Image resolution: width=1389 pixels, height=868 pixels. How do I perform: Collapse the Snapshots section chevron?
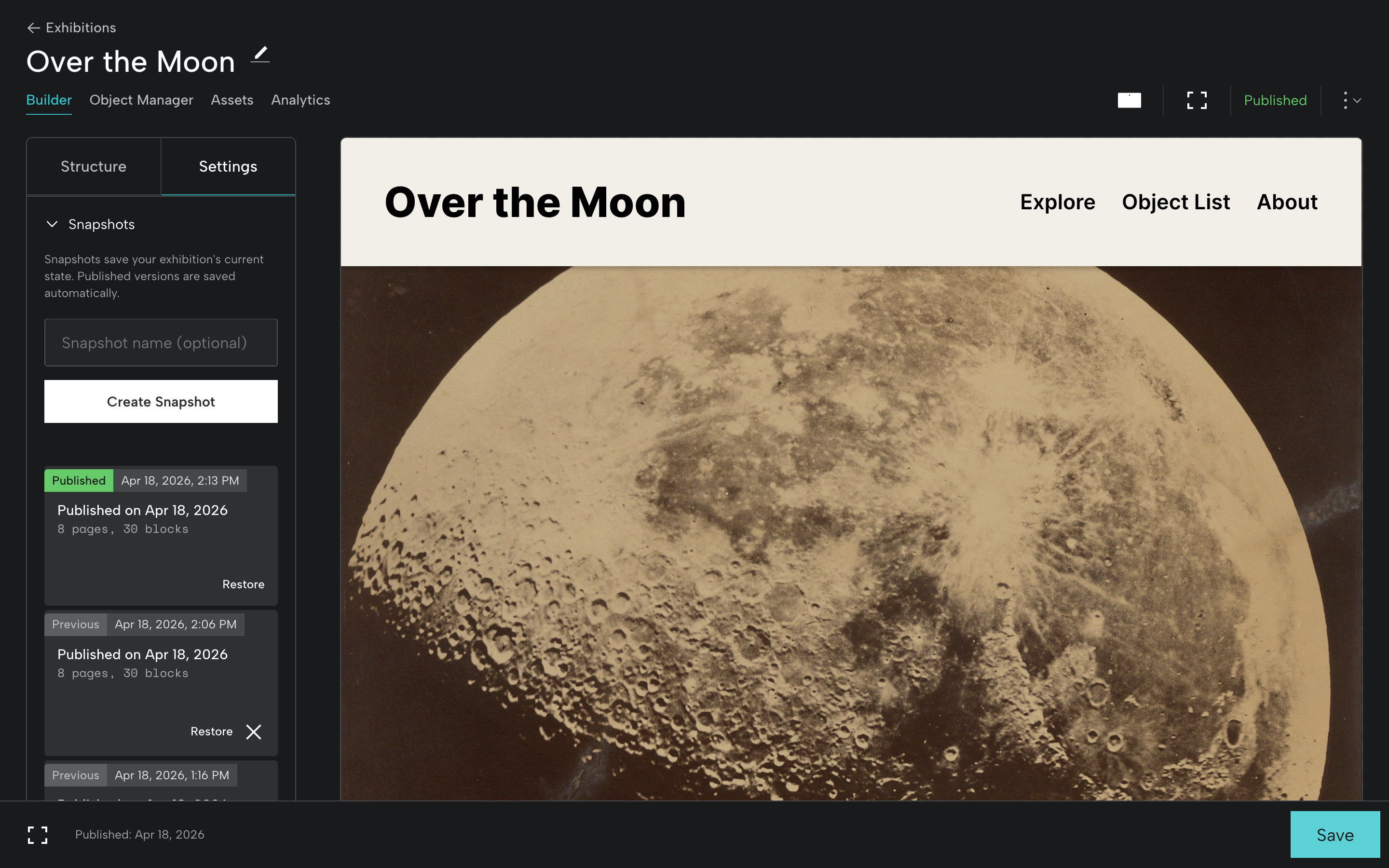52,224
